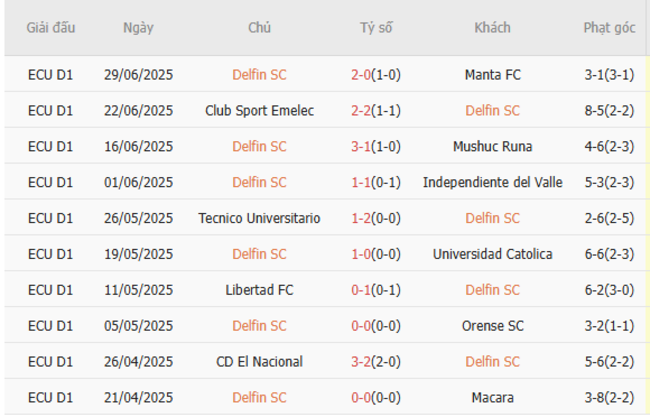Open the 3-2 score of the El Nacional match
The width and height of the screenshot is (650, 417).
[361, 362]
